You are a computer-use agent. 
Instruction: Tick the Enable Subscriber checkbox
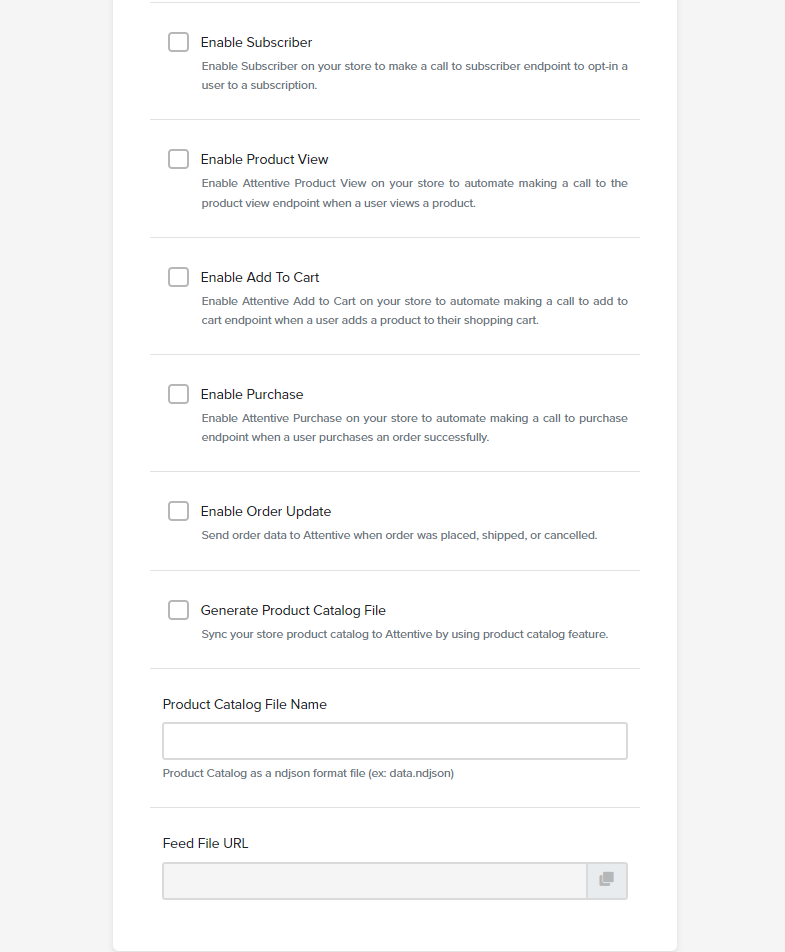[178, 42]
